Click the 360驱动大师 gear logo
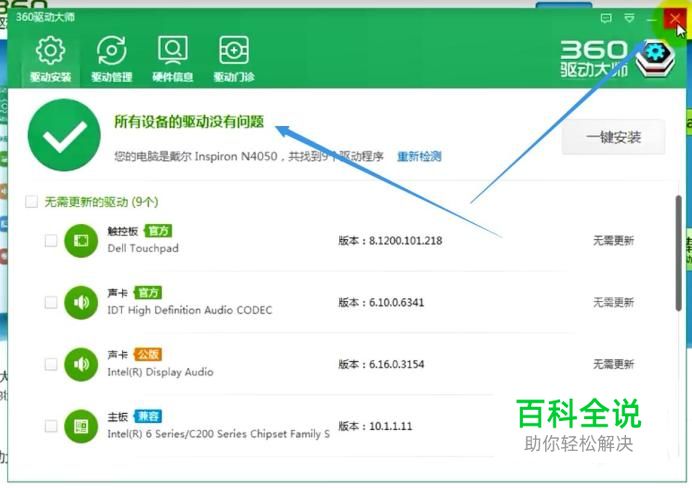The width and height of the screenshot is (692, 488). click(x=655, y=58)
